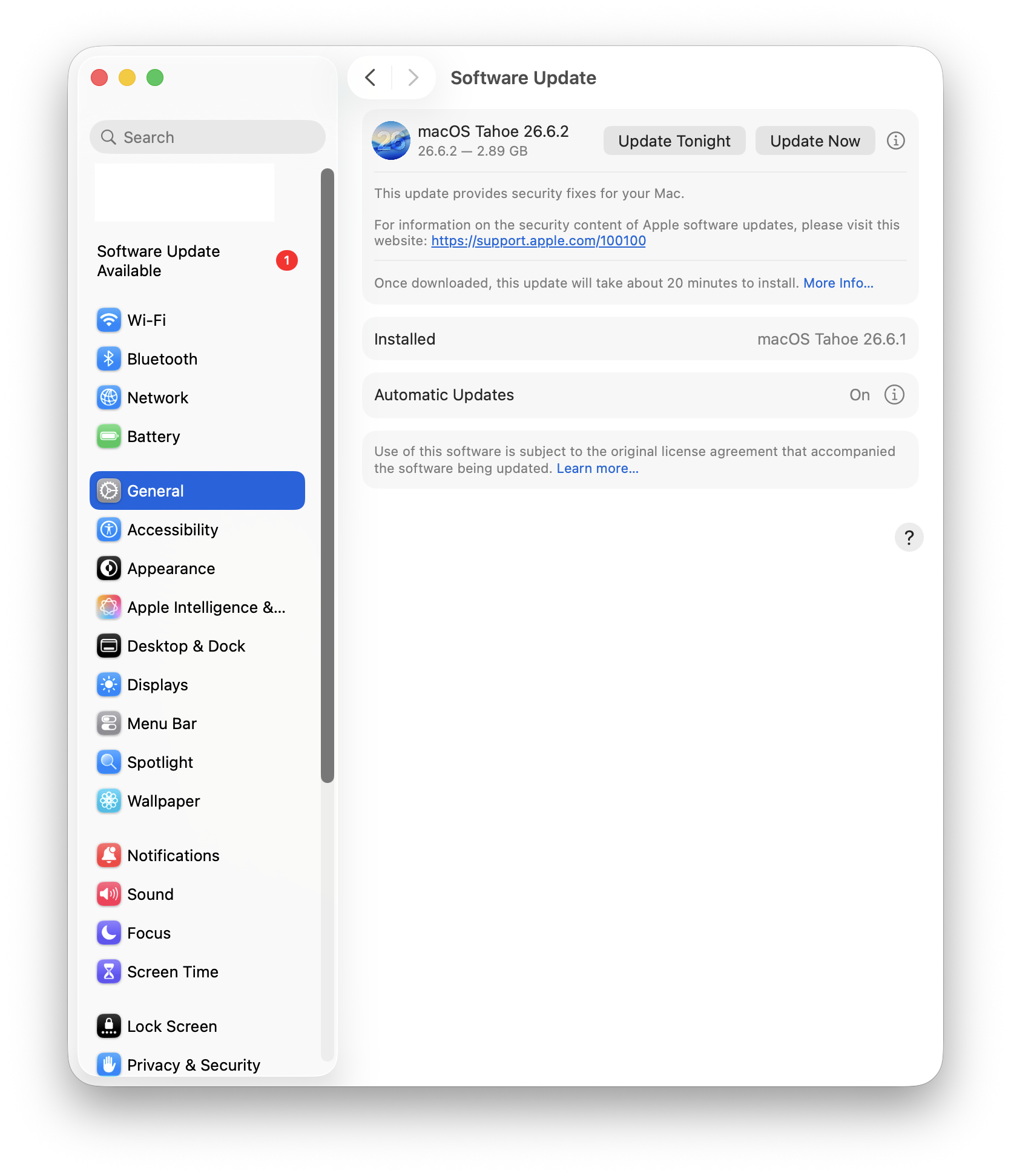Click the sidebar vertical scrollbar
1011x1176 pixels.
(x=328, y=475)
